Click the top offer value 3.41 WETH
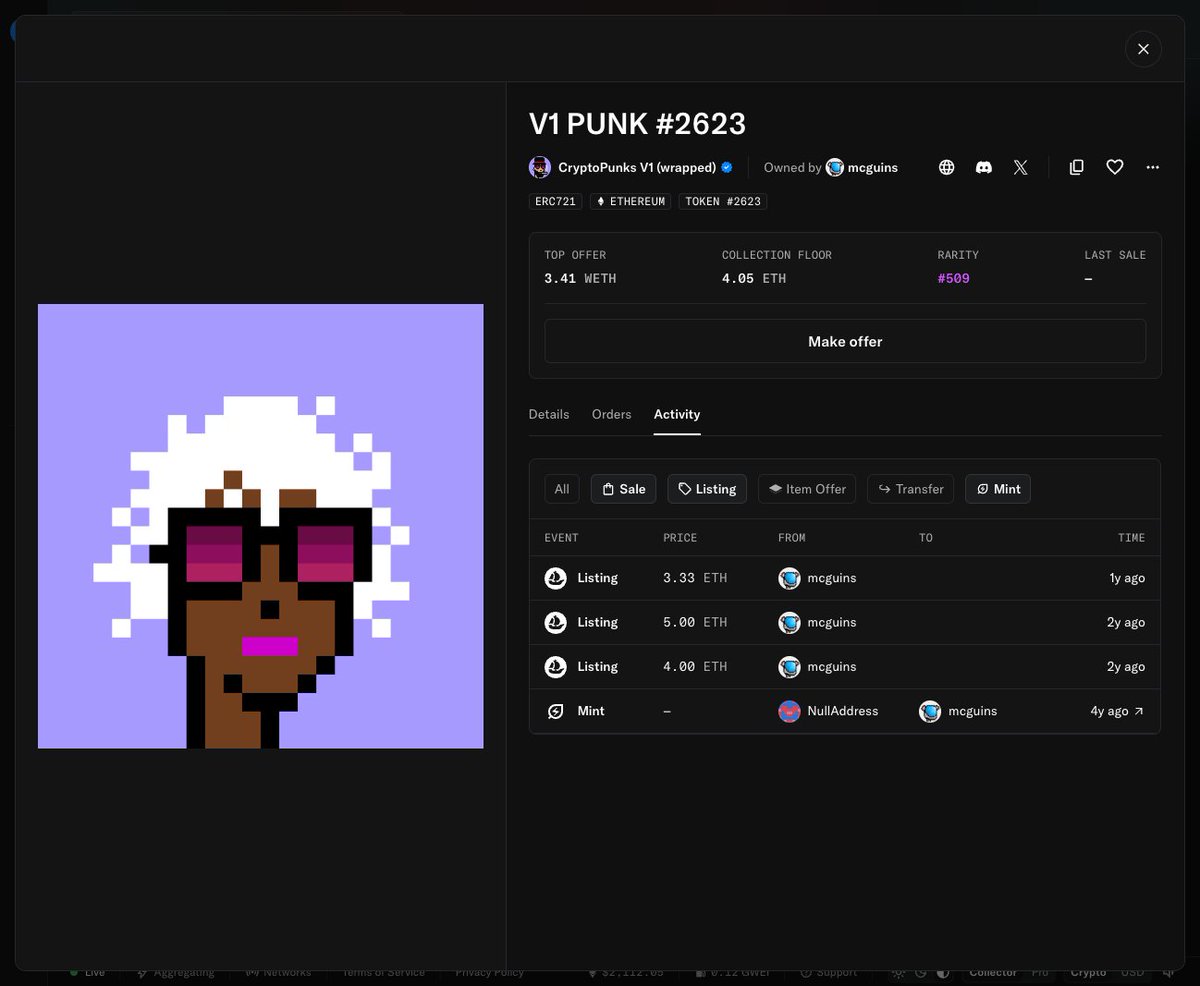The image size is (1200, 986). point(580,278)
